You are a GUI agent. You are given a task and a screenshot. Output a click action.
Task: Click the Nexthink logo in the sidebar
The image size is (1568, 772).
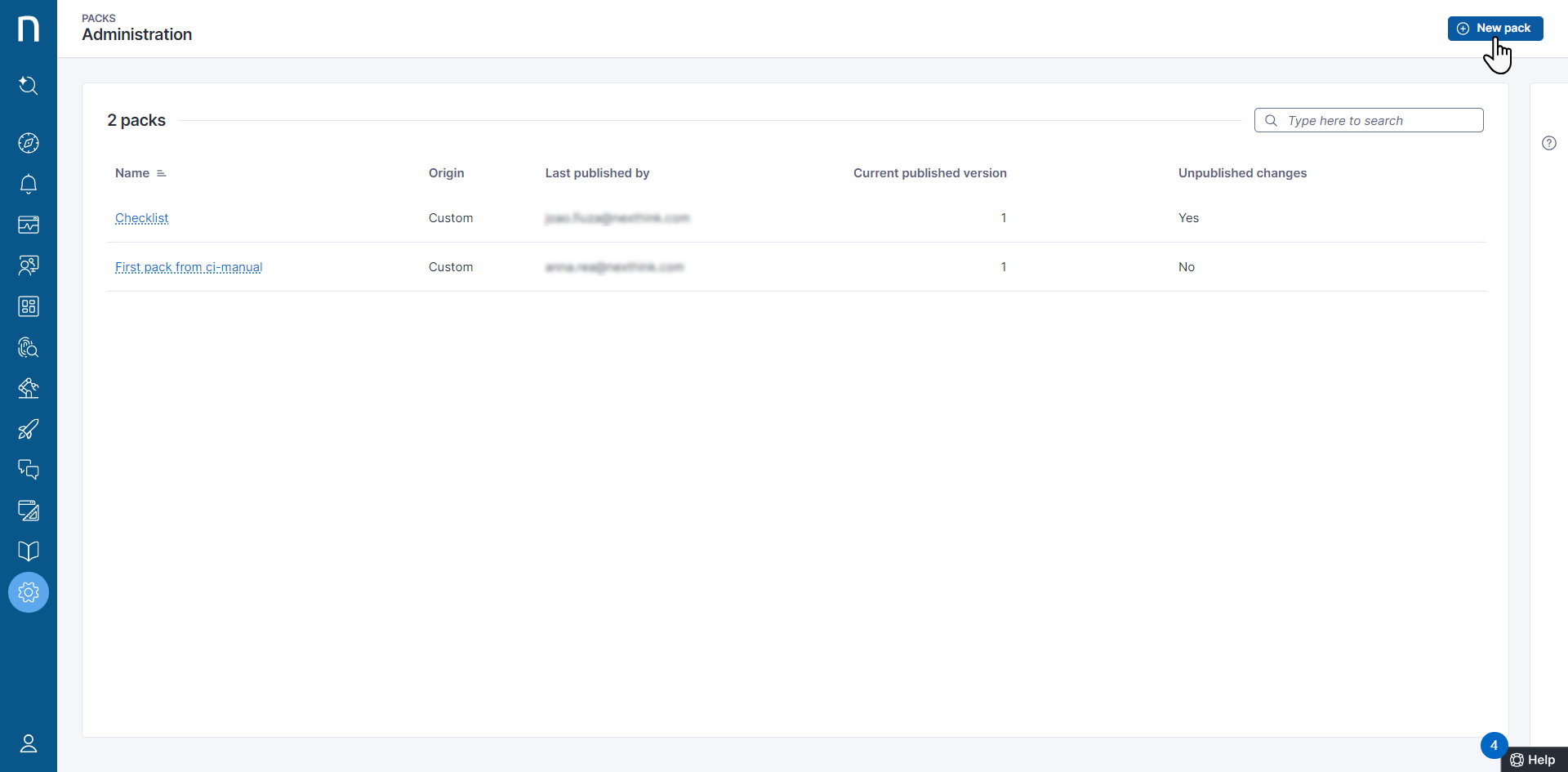pos(29,29)
